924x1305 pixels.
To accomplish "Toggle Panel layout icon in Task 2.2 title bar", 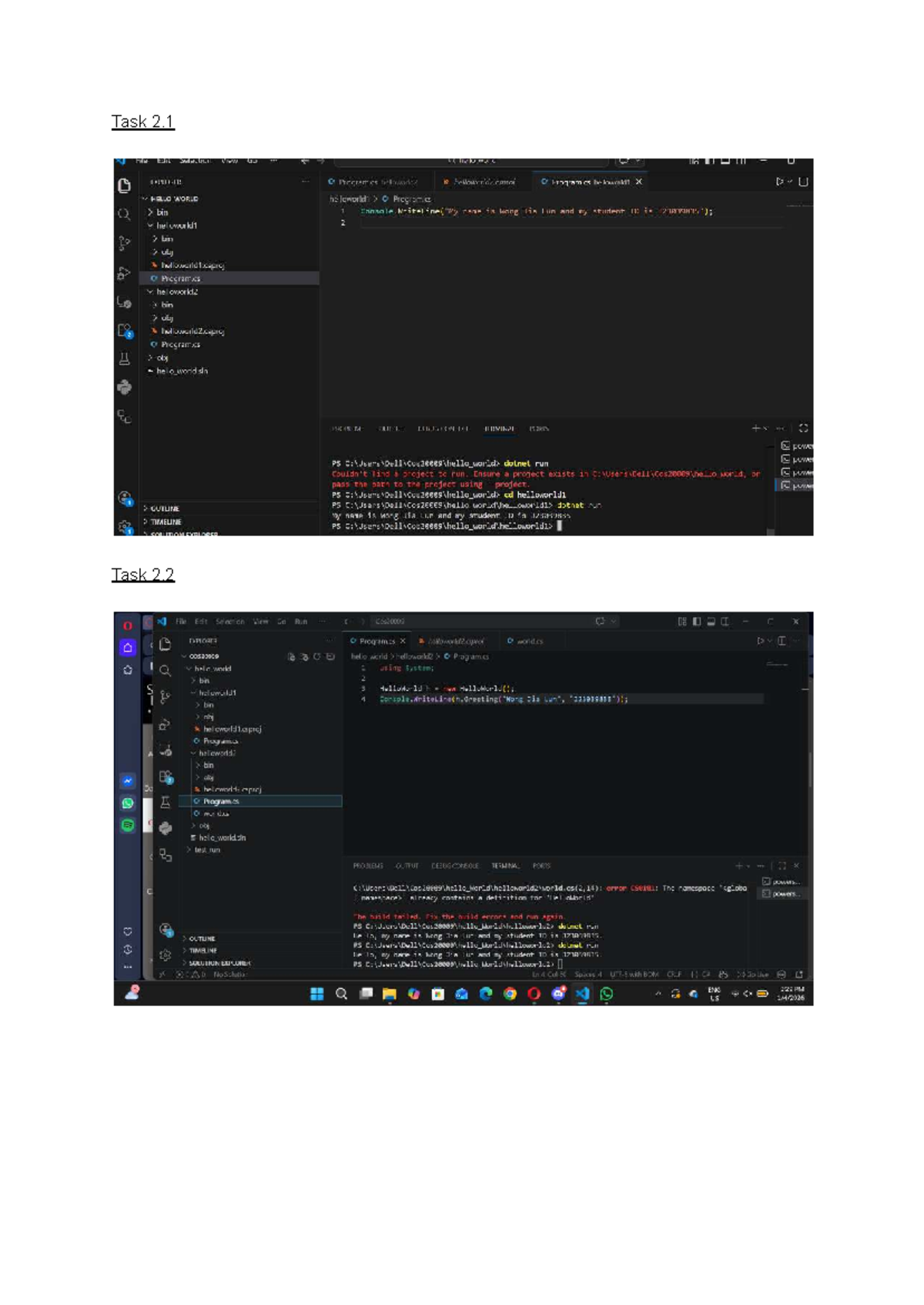I will point(711,622).
